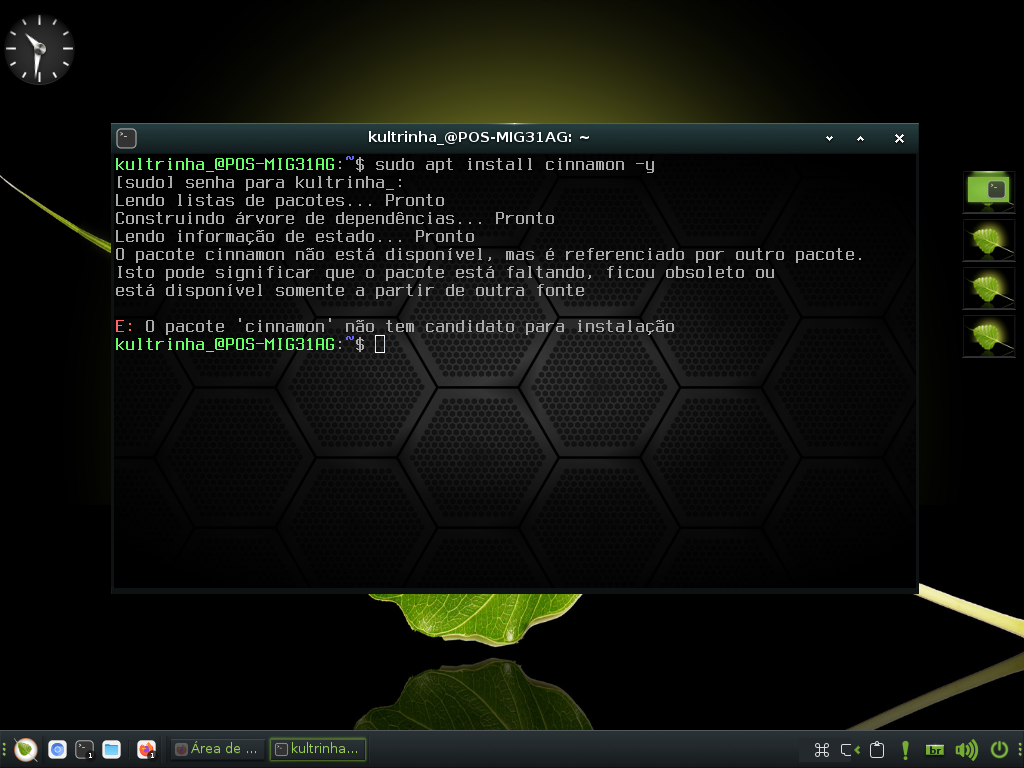Switch to the 'Área de ...' task
Viewport: 1024px width, 768px height.
click(x=217, y=749)
